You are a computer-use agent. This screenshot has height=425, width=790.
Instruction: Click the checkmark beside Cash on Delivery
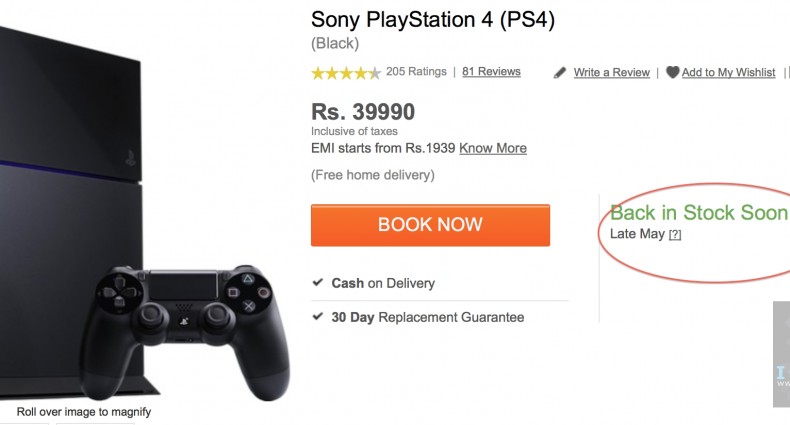tap(318, 283)
